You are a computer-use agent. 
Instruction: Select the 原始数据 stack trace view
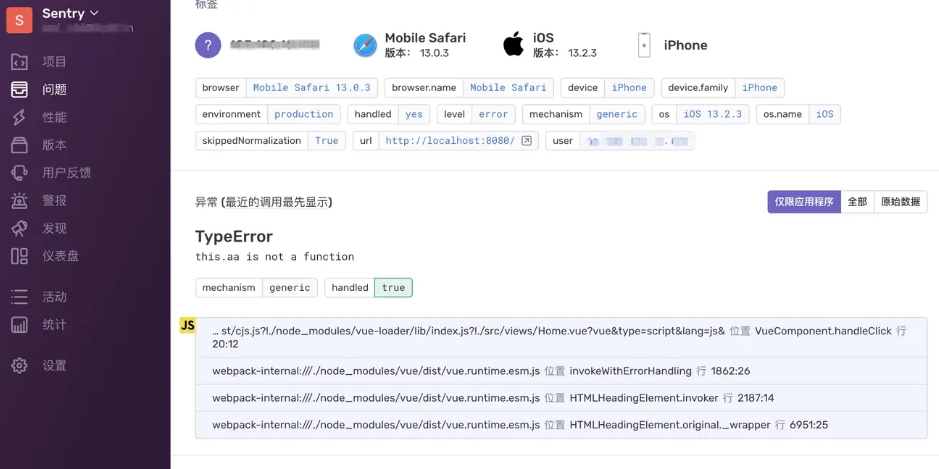pyautogui.click(x=901, y=202)
